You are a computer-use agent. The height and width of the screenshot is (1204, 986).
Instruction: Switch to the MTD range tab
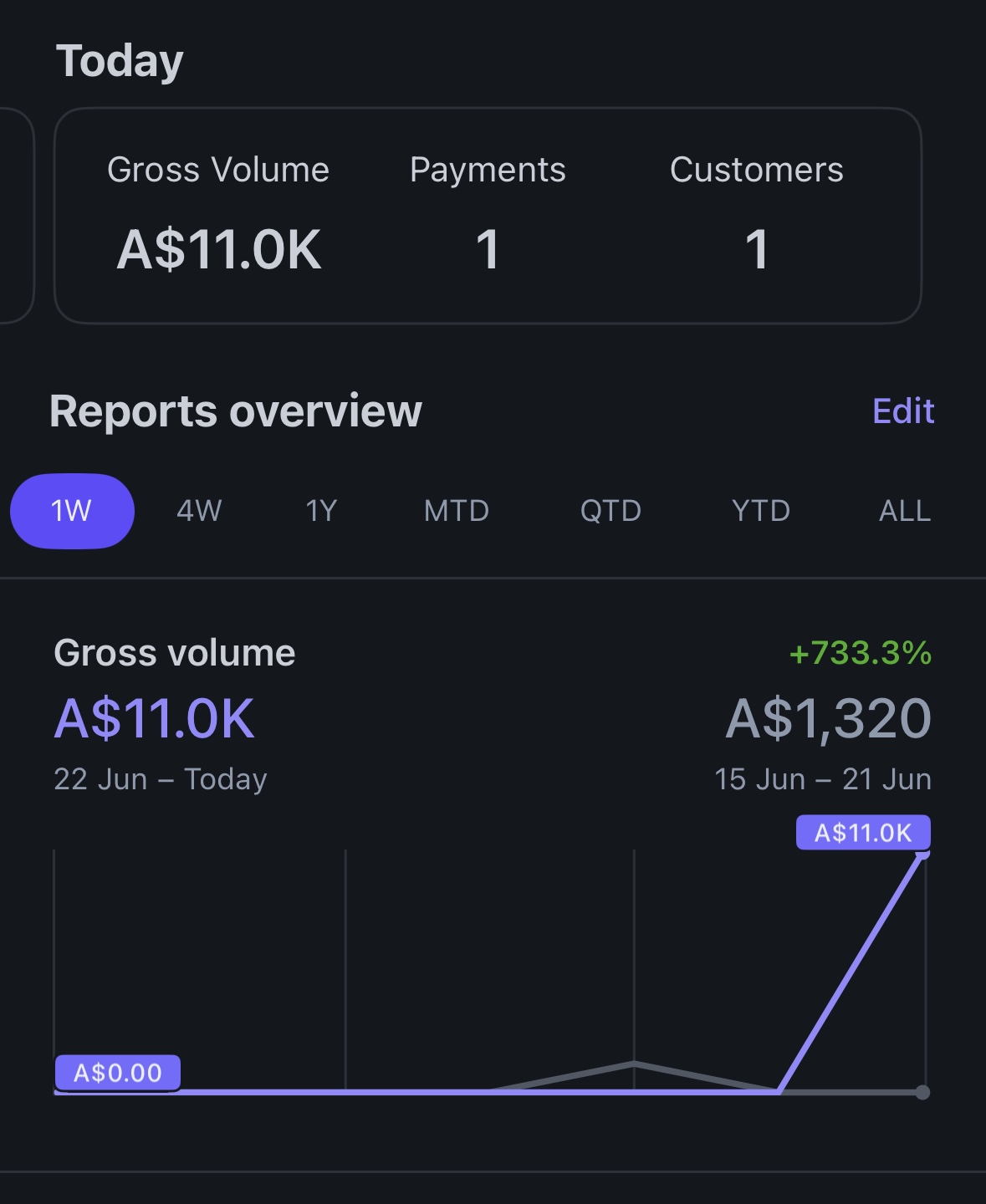pyautogui.click(x=457, y=511)
